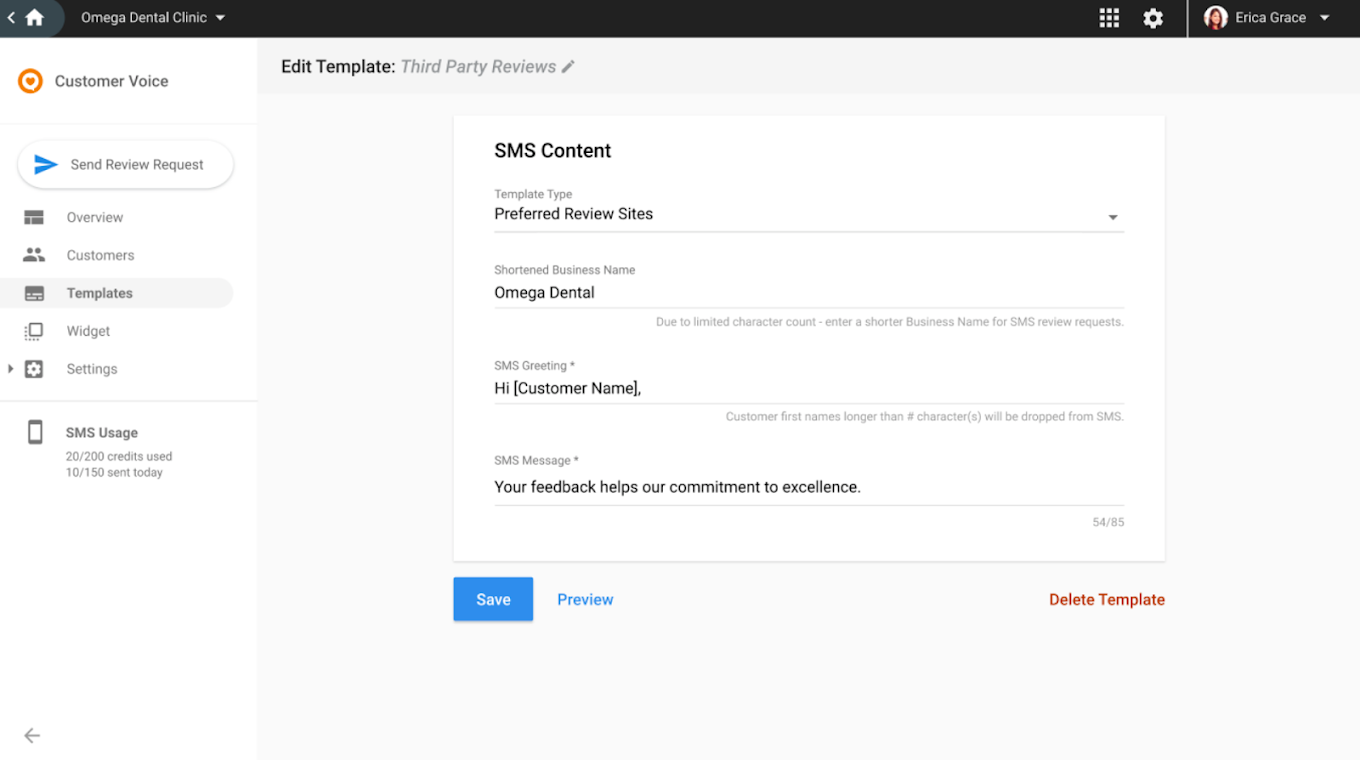Click the Preview link
Viewport: 1360px width, 760px height.
(585, 599)
